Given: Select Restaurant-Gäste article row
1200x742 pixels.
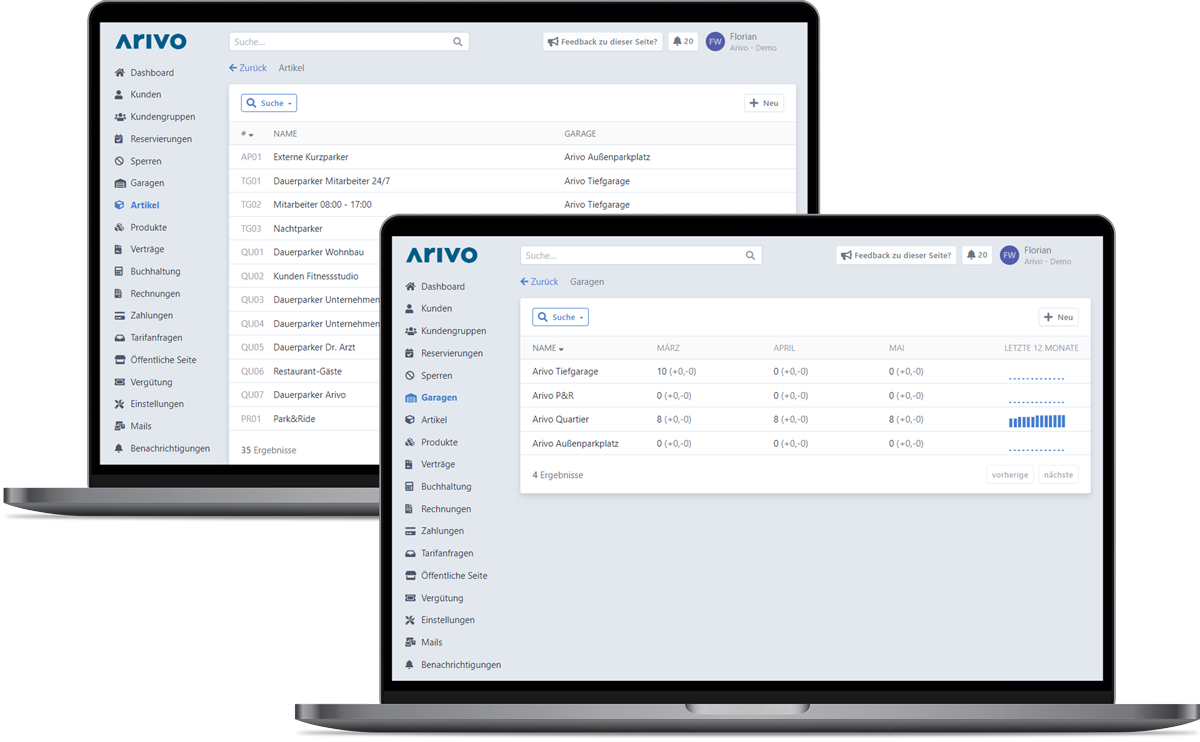Looking at the screenshot, I should [x=306, y=371].
